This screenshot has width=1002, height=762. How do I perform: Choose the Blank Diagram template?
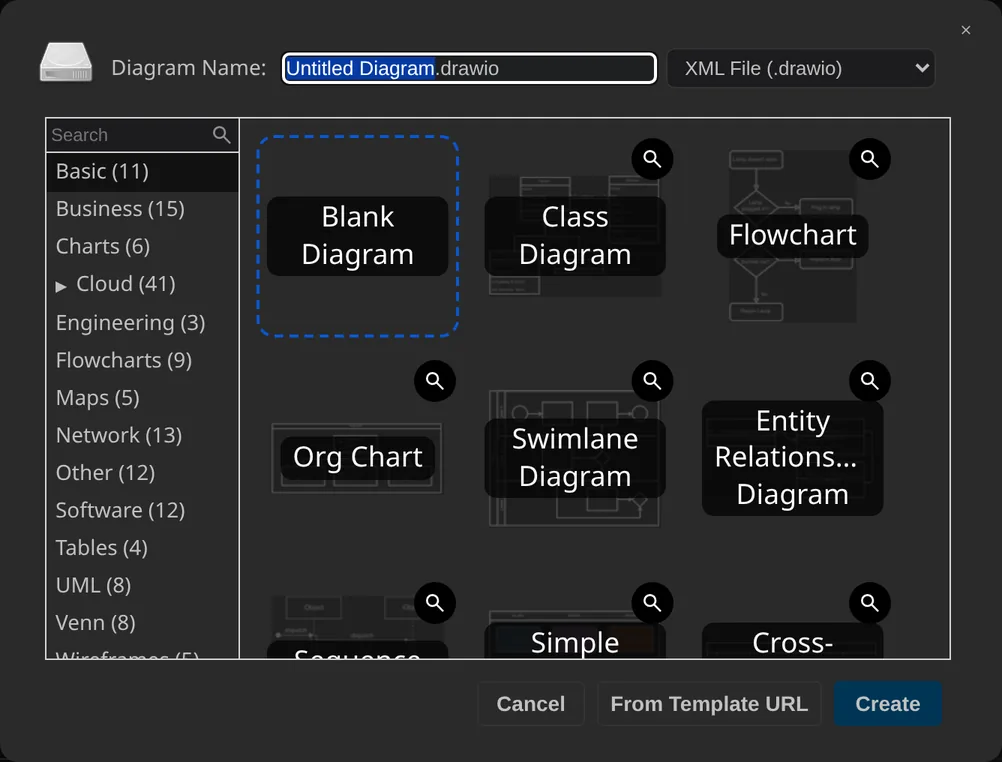pos(358,236)
